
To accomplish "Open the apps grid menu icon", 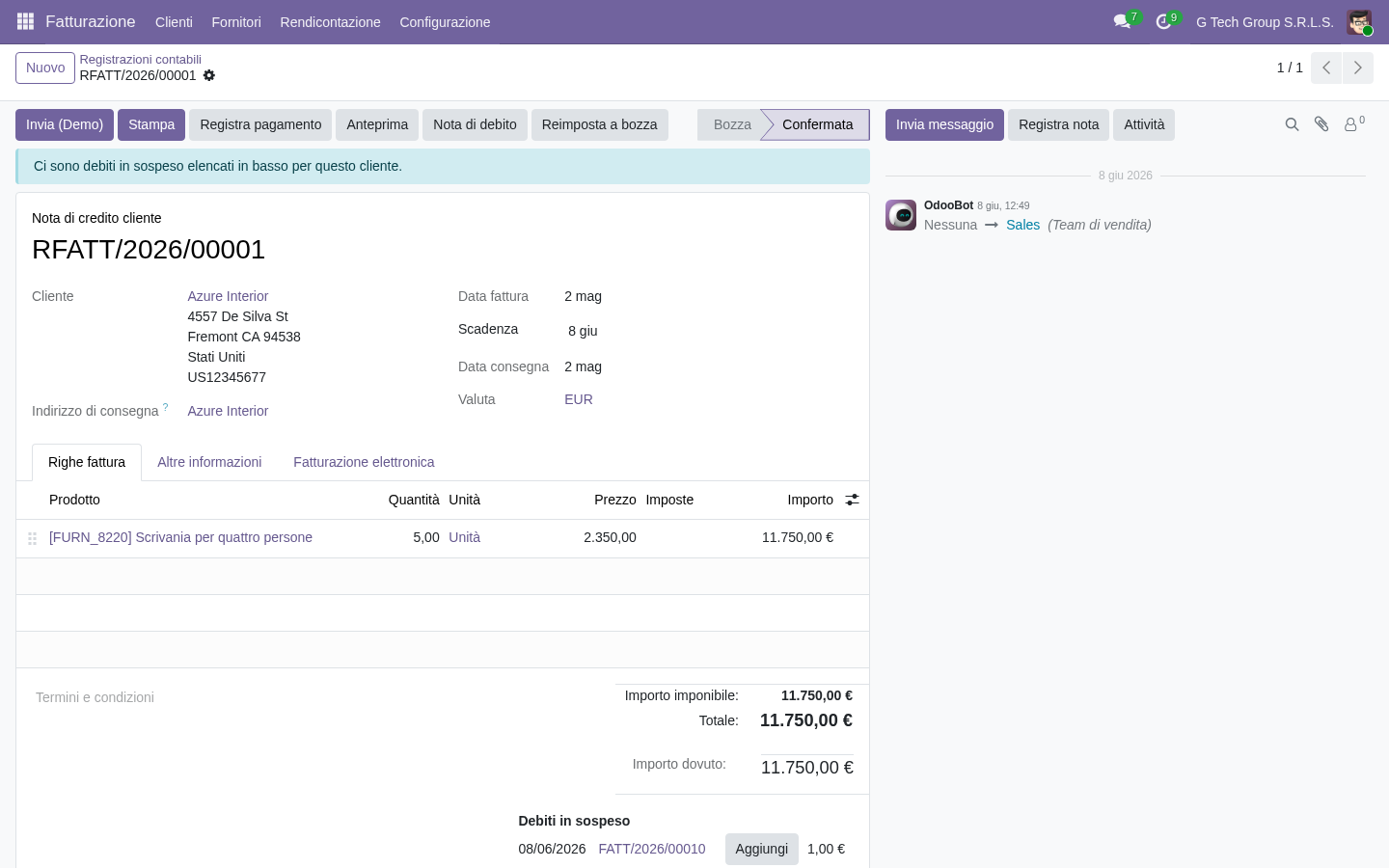I will (26, 21).
